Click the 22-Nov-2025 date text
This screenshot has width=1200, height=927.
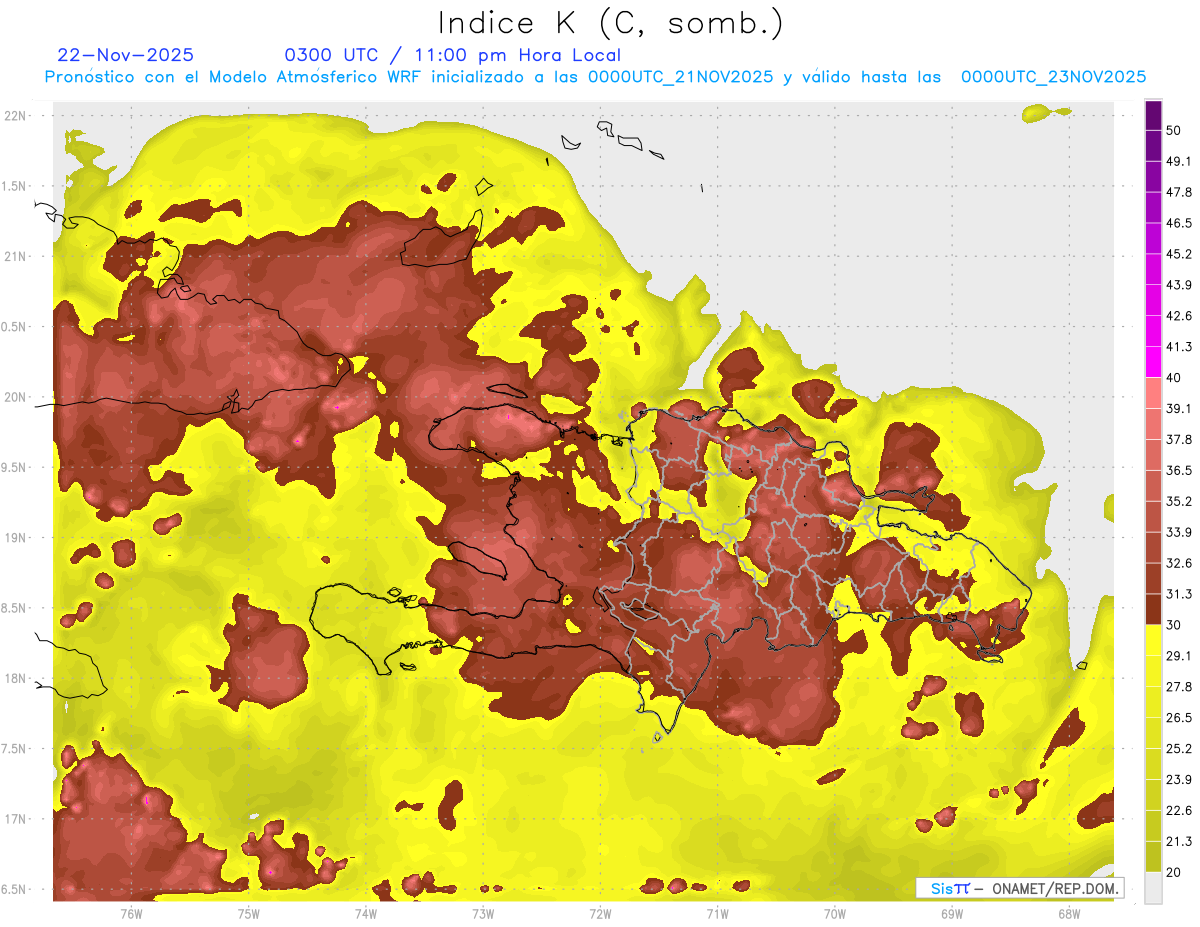click(126, 55)
